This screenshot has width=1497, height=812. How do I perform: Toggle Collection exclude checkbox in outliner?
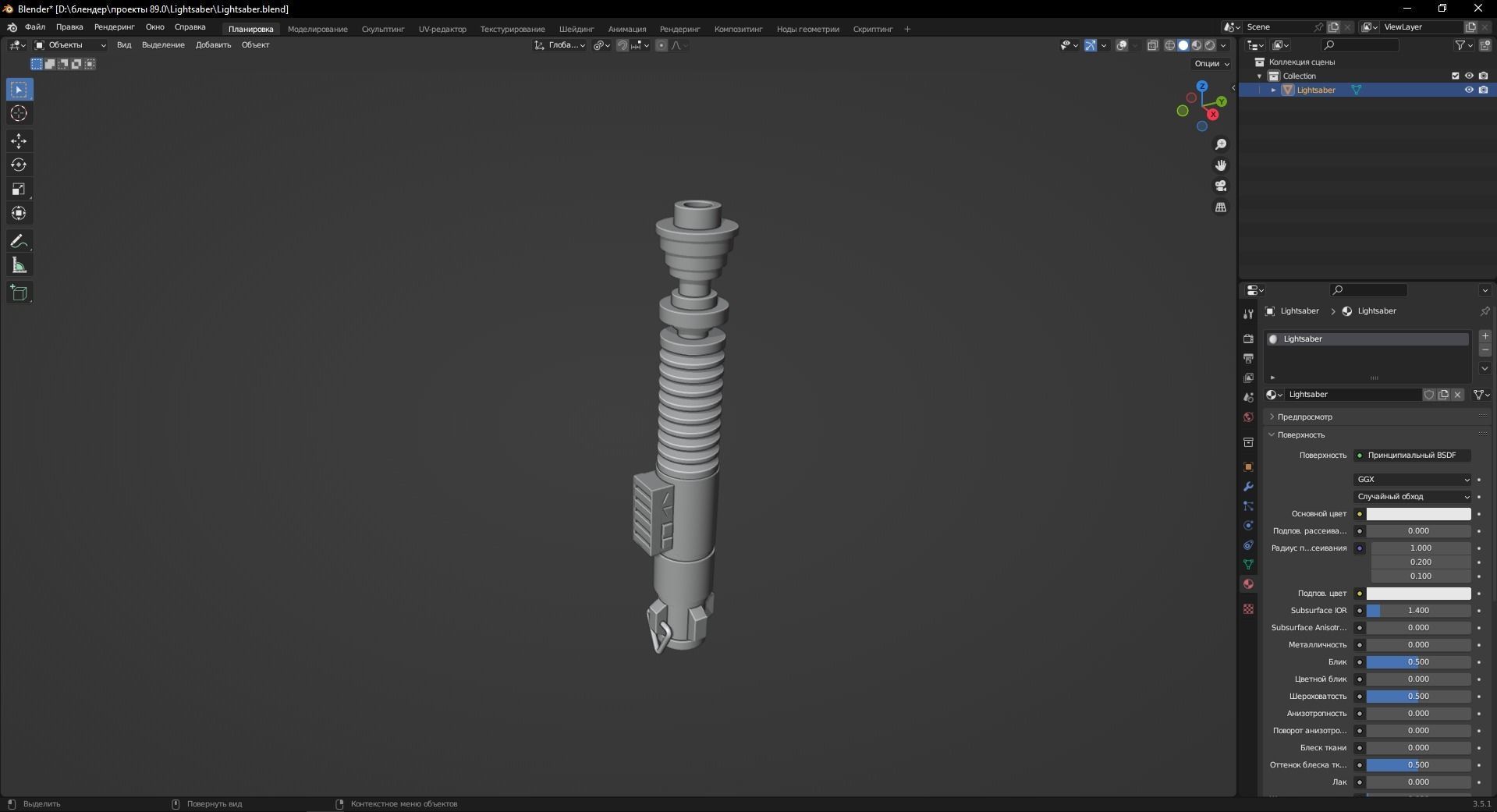(1455, 76)
